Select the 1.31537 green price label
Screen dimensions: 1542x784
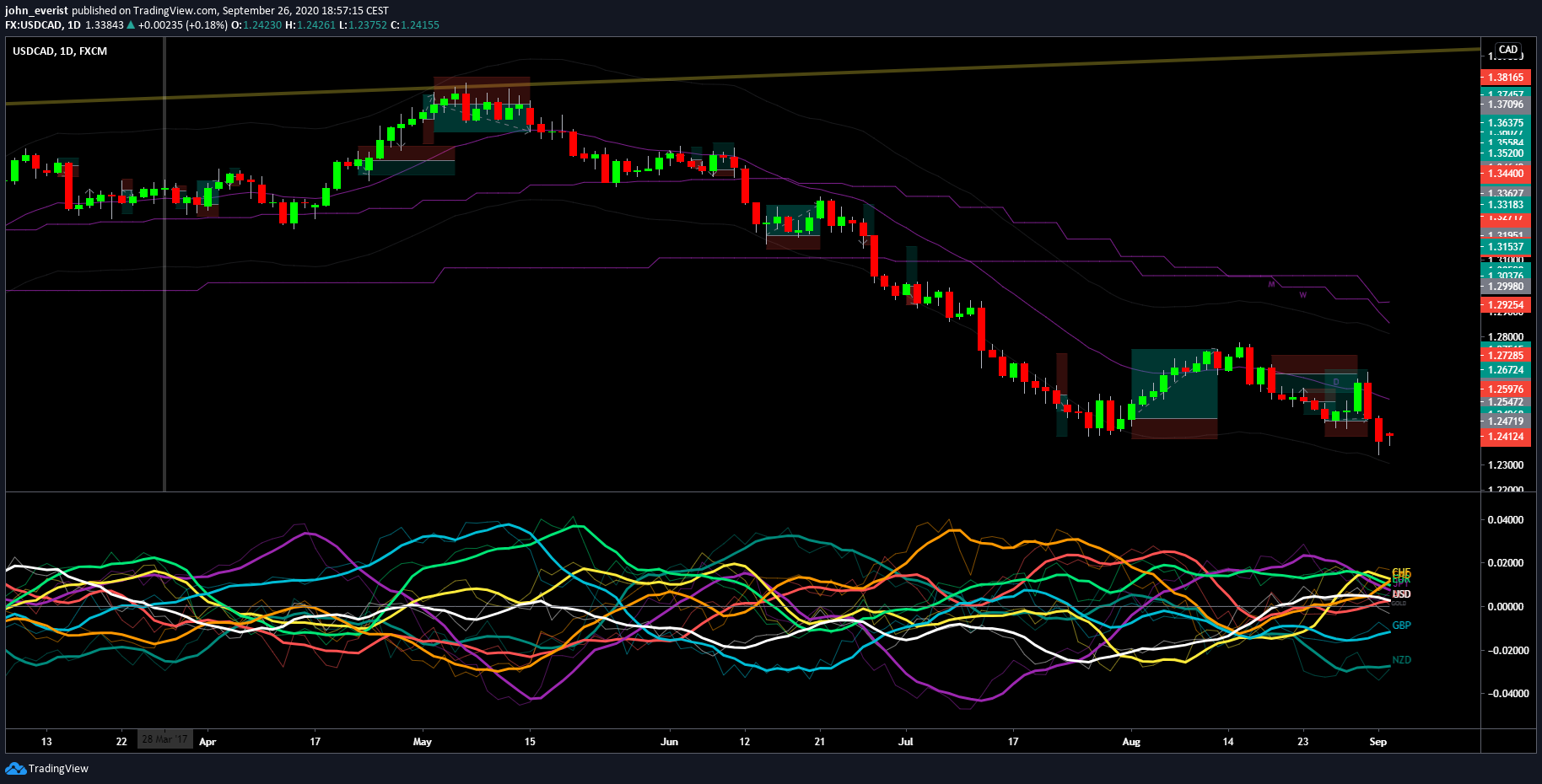(1506, 247)
